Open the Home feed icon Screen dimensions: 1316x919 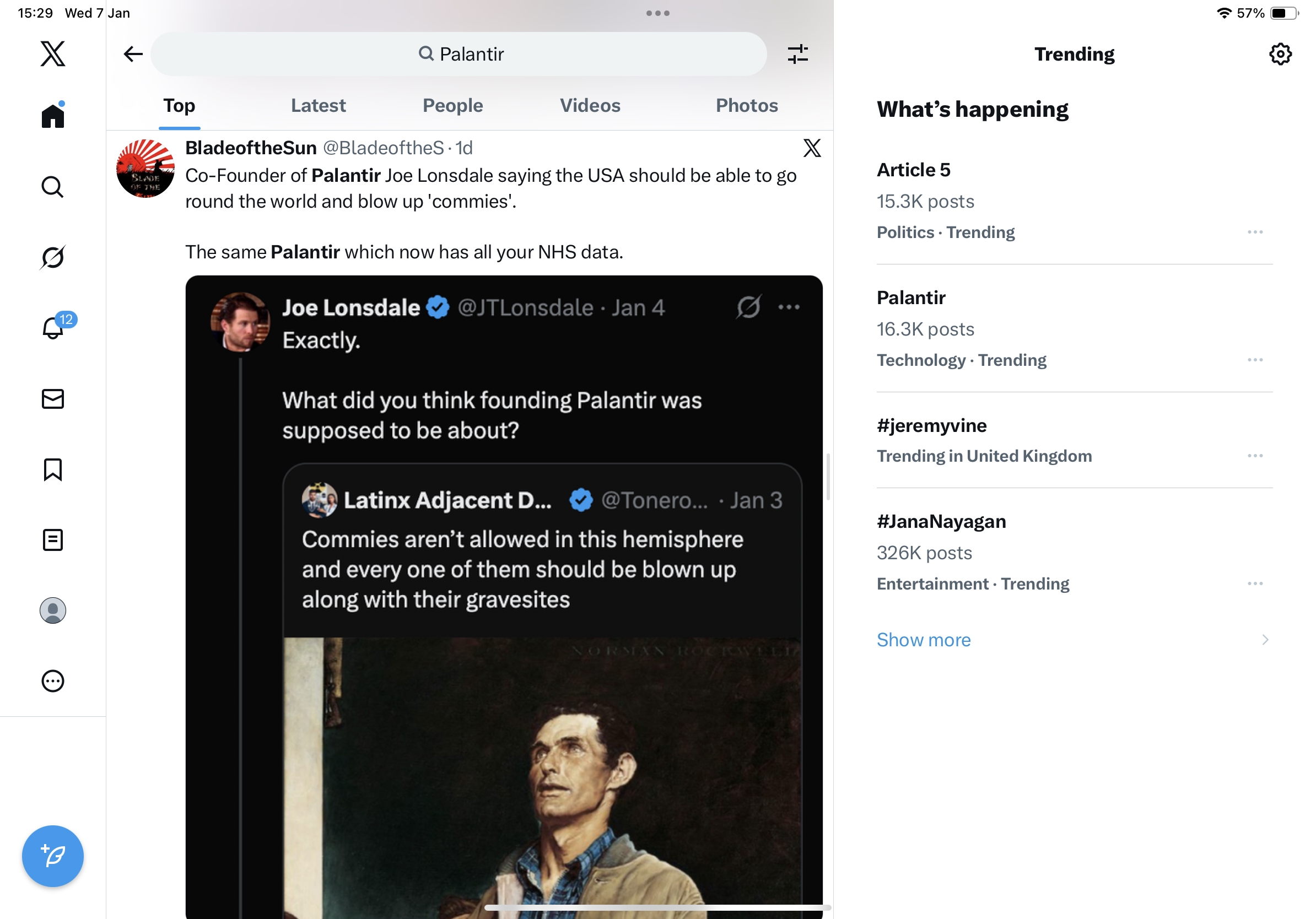(x=53, y=116)
